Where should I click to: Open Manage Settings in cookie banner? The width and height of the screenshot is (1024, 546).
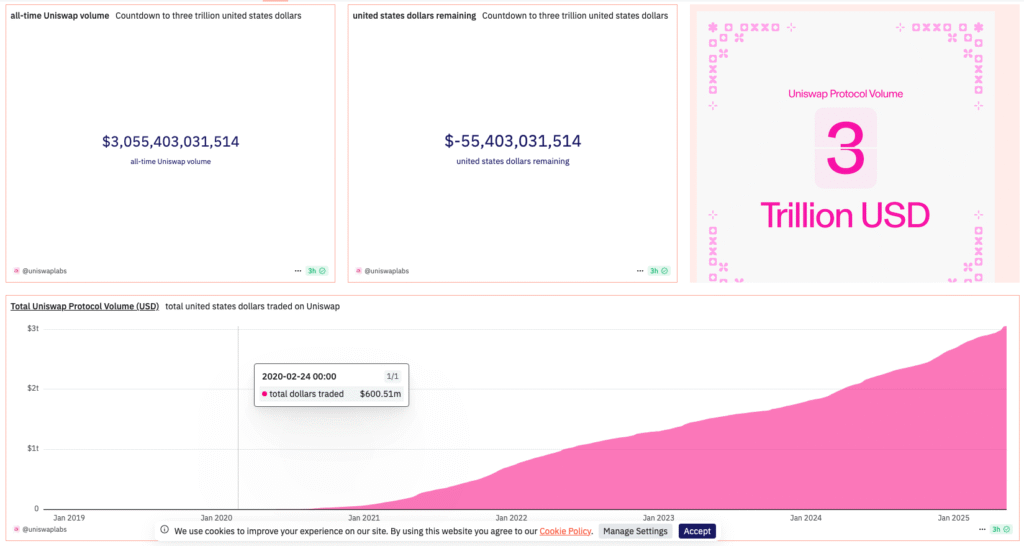point(635,531)
